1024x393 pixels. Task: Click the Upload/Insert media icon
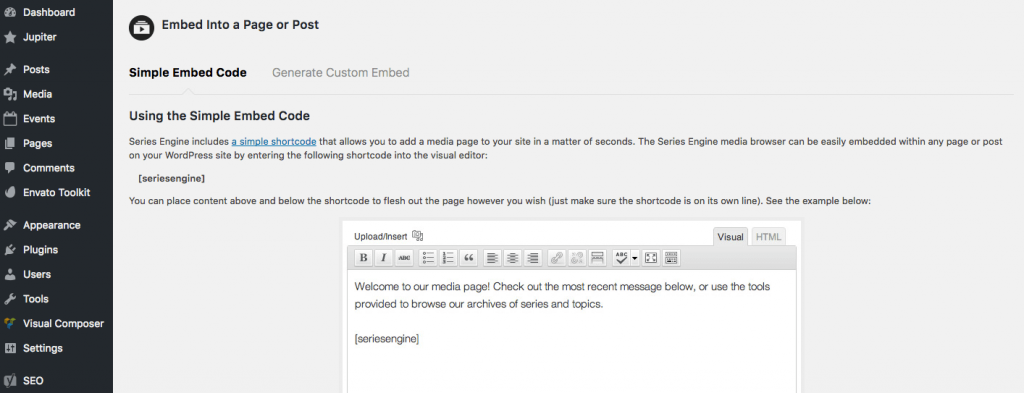tap(418, 236)
